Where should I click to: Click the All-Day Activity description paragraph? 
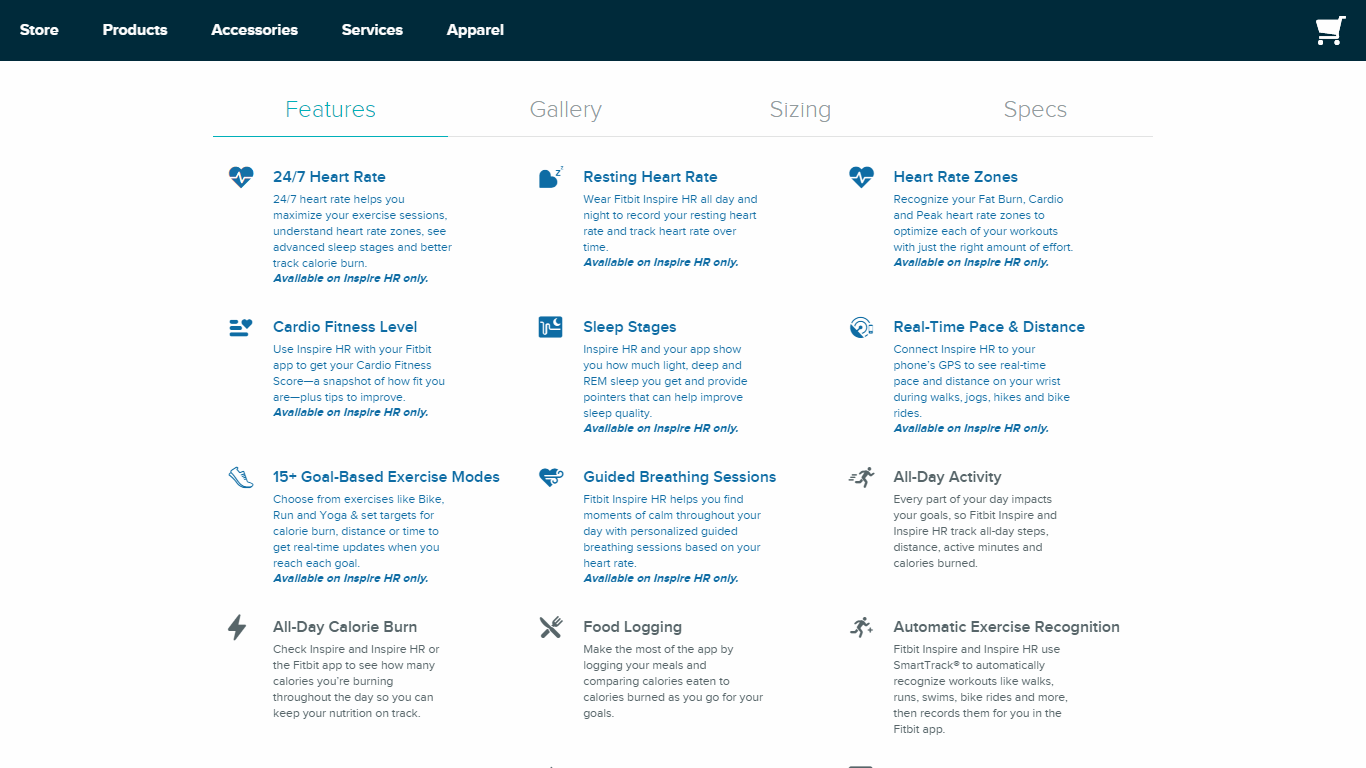pos(975,531)
